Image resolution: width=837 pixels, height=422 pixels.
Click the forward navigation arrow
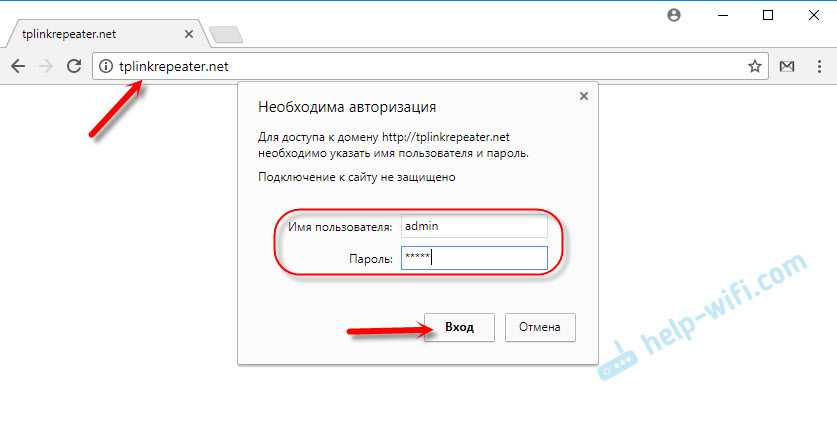(x=46, y=66)
